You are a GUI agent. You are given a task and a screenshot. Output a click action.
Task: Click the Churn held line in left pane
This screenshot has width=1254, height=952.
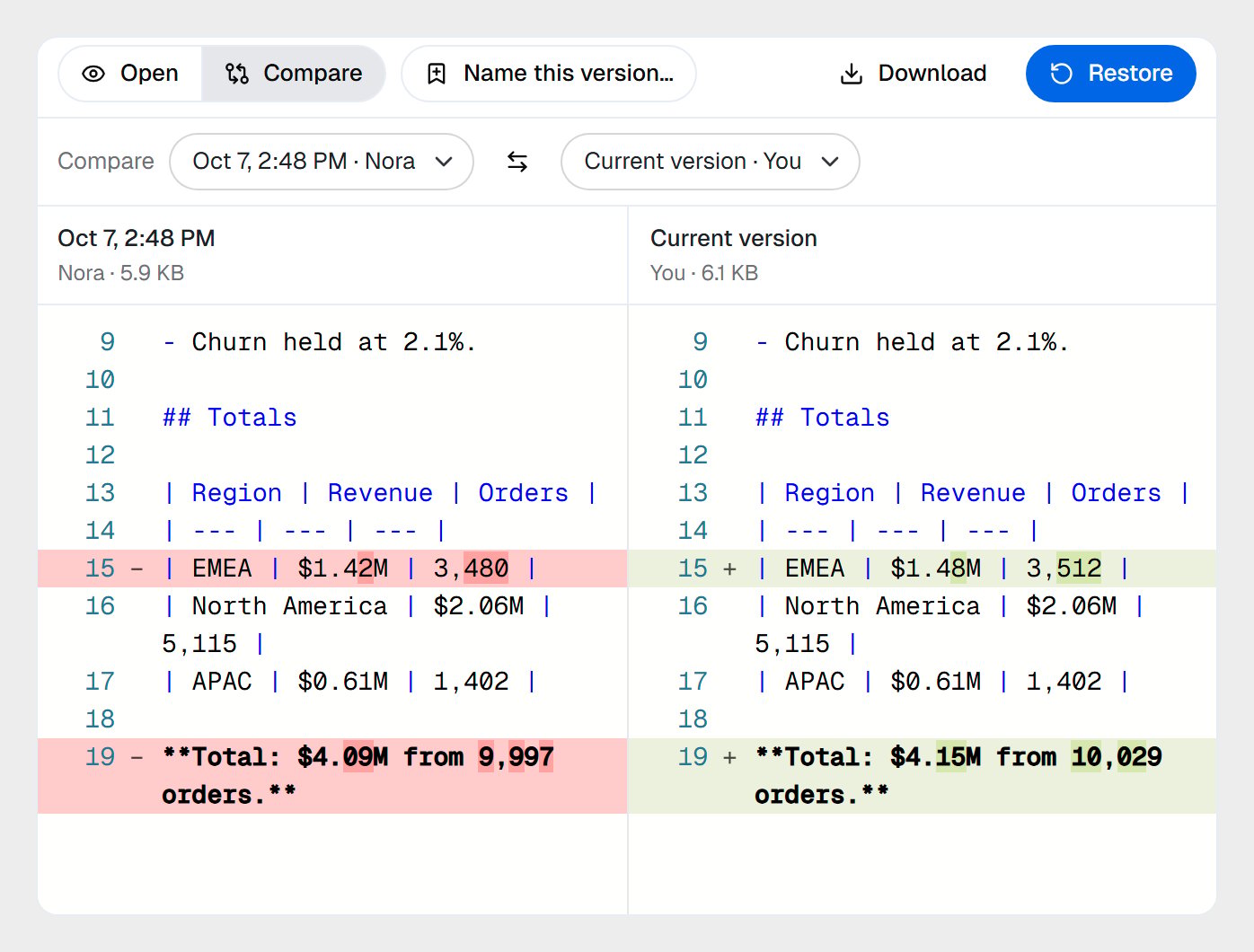click(x=319, y=342)
